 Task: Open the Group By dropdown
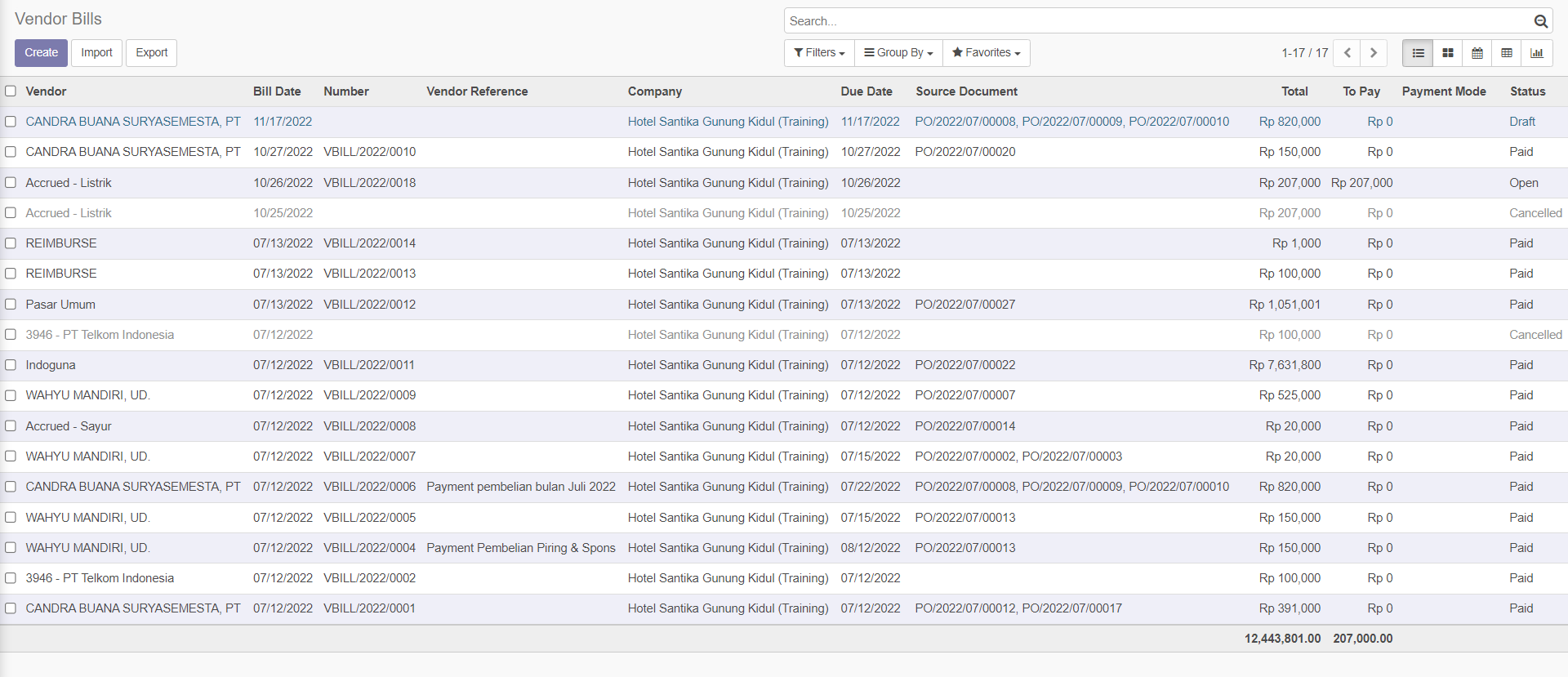pos(898,53)
